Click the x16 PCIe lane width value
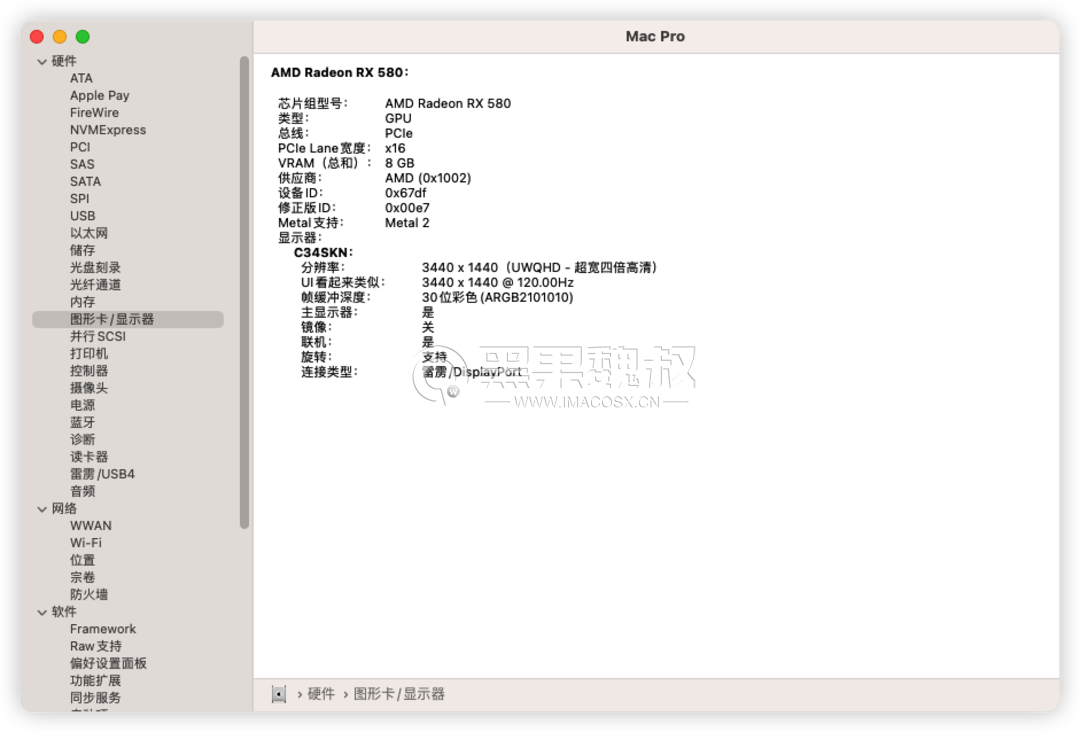 tap(395, 149)
